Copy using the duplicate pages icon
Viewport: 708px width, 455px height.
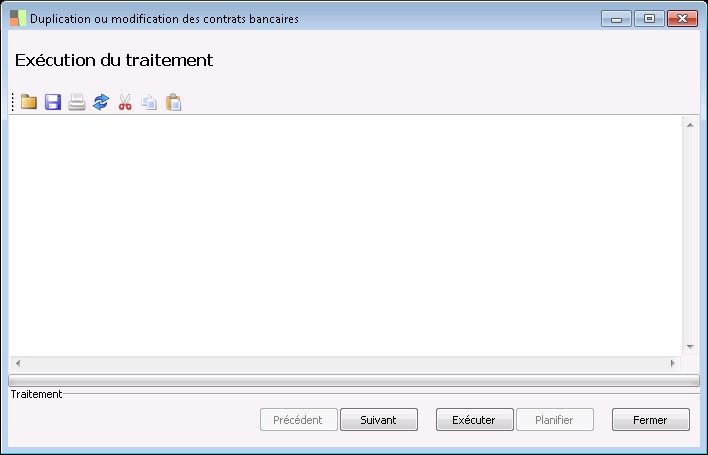(149, 102)
